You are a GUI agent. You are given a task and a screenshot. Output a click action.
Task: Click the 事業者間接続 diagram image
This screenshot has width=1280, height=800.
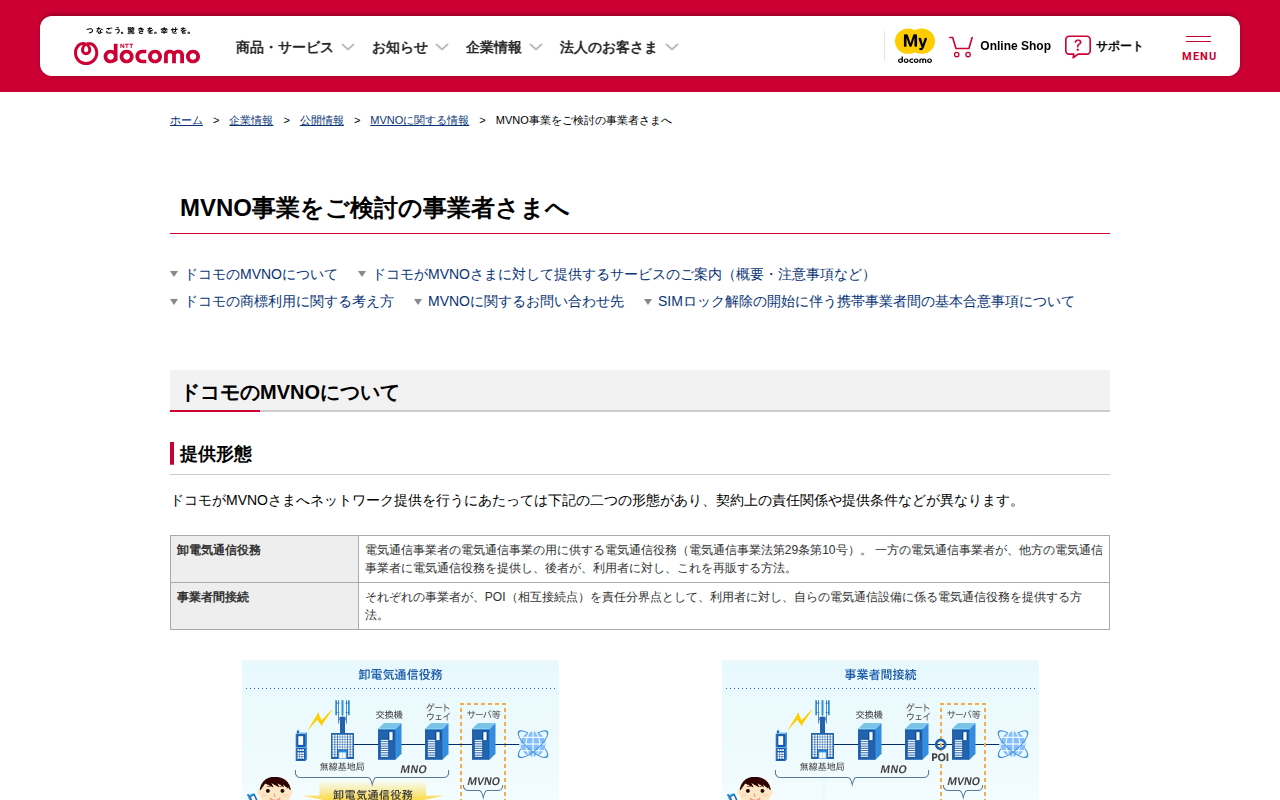880,730
